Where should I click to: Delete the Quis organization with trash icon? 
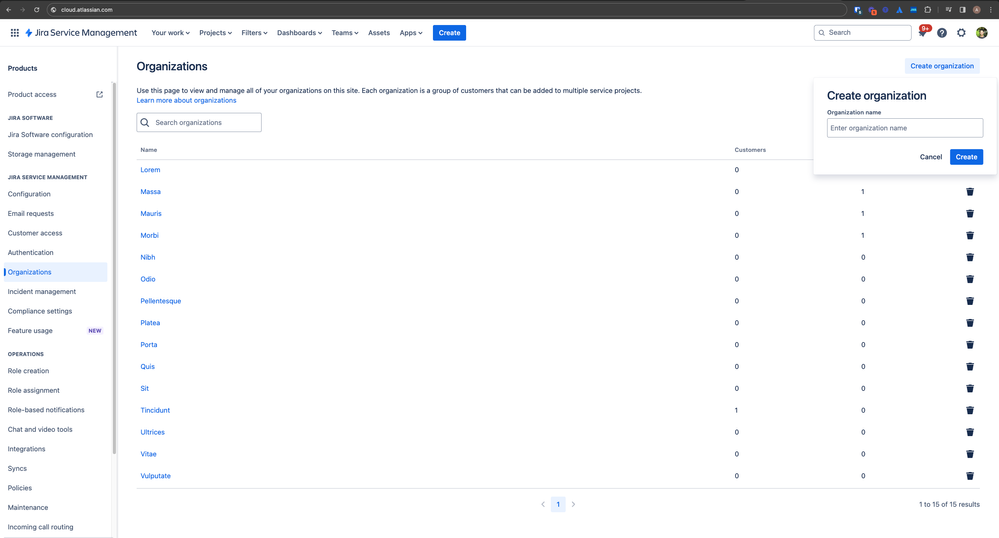[x=970, y=367]
